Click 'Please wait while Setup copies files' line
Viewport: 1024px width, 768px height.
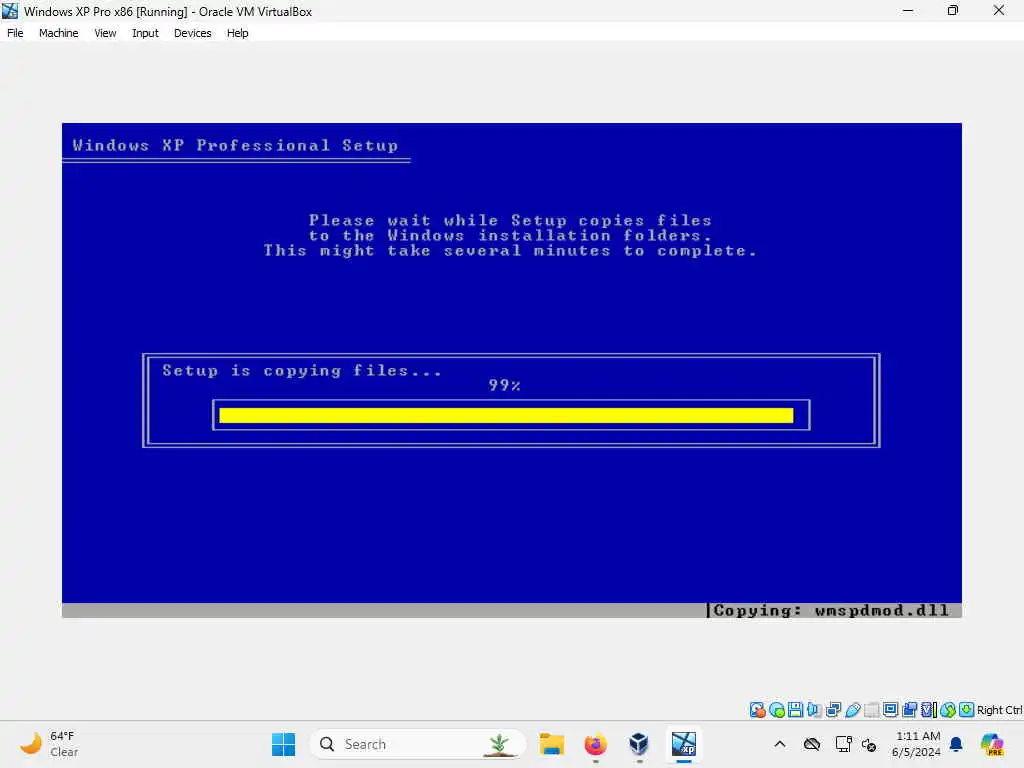[x=510, y=220]
